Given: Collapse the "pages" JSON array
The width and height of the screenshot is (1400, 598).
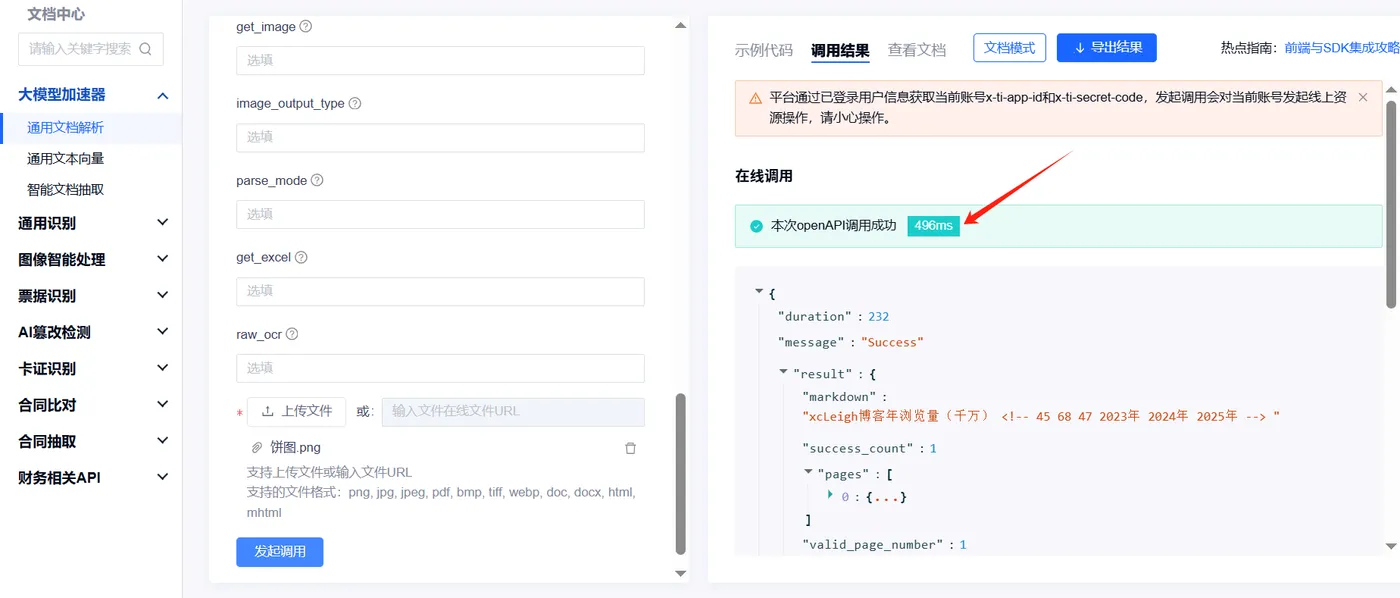Looking at the screenshot, I should tap(808, 472).
